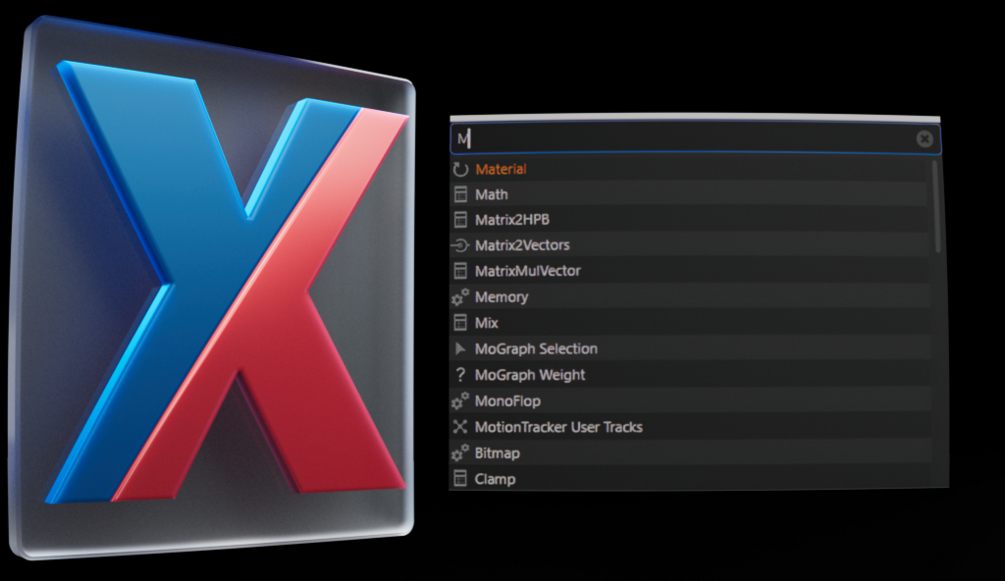
Task: Click the calculator icon beside Mix
Action: tap(460, 323)
